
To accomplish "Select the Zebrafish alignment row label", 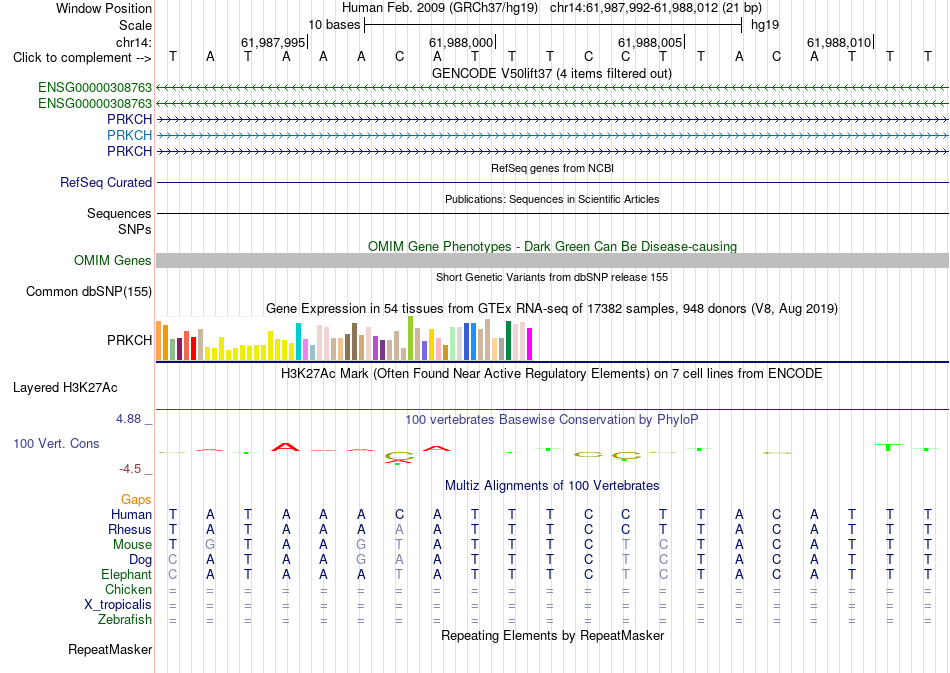I will (124, 620).
